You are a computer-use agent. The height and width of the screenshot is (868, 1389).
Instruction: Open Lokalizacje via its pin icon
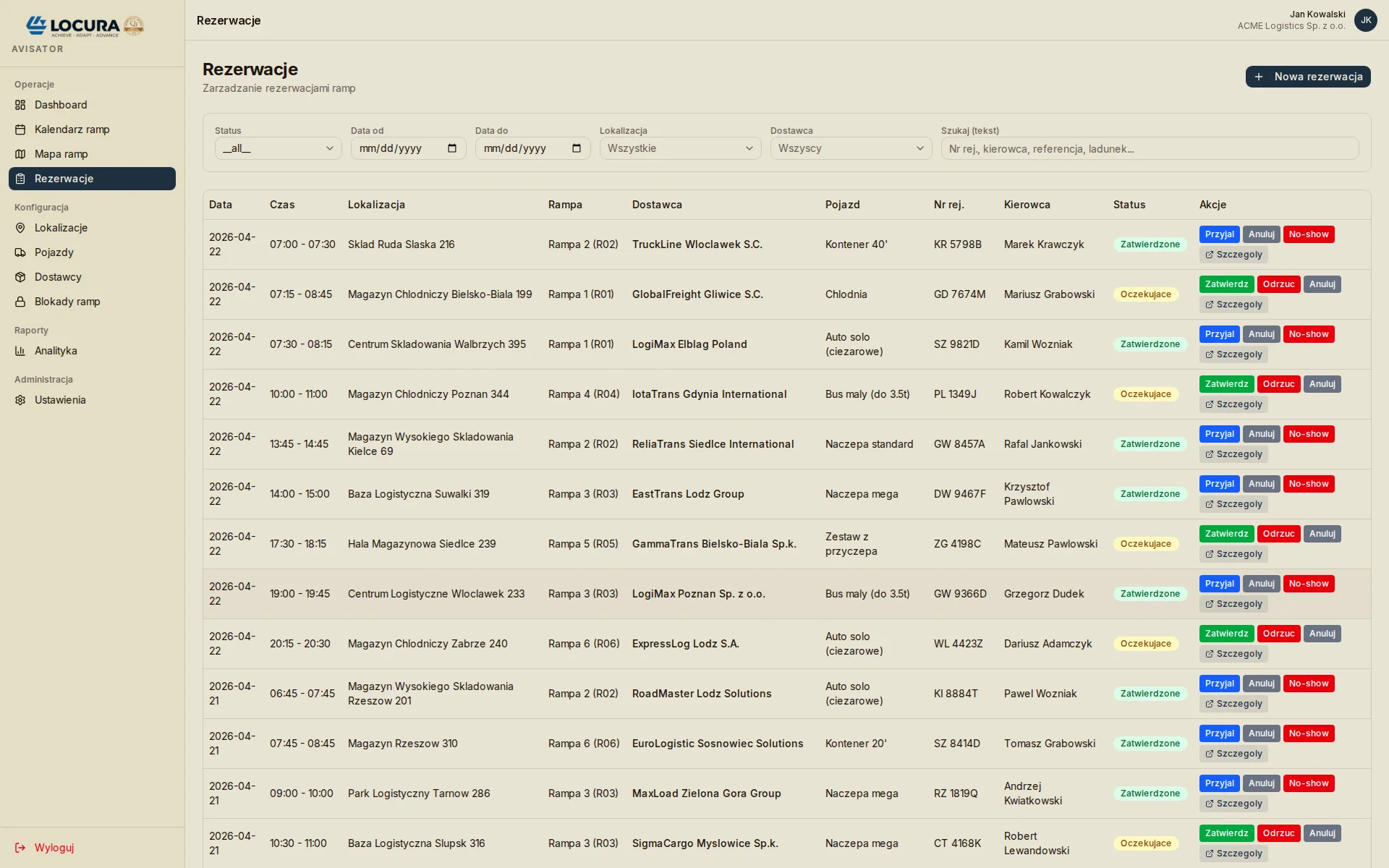coord(20,228)
